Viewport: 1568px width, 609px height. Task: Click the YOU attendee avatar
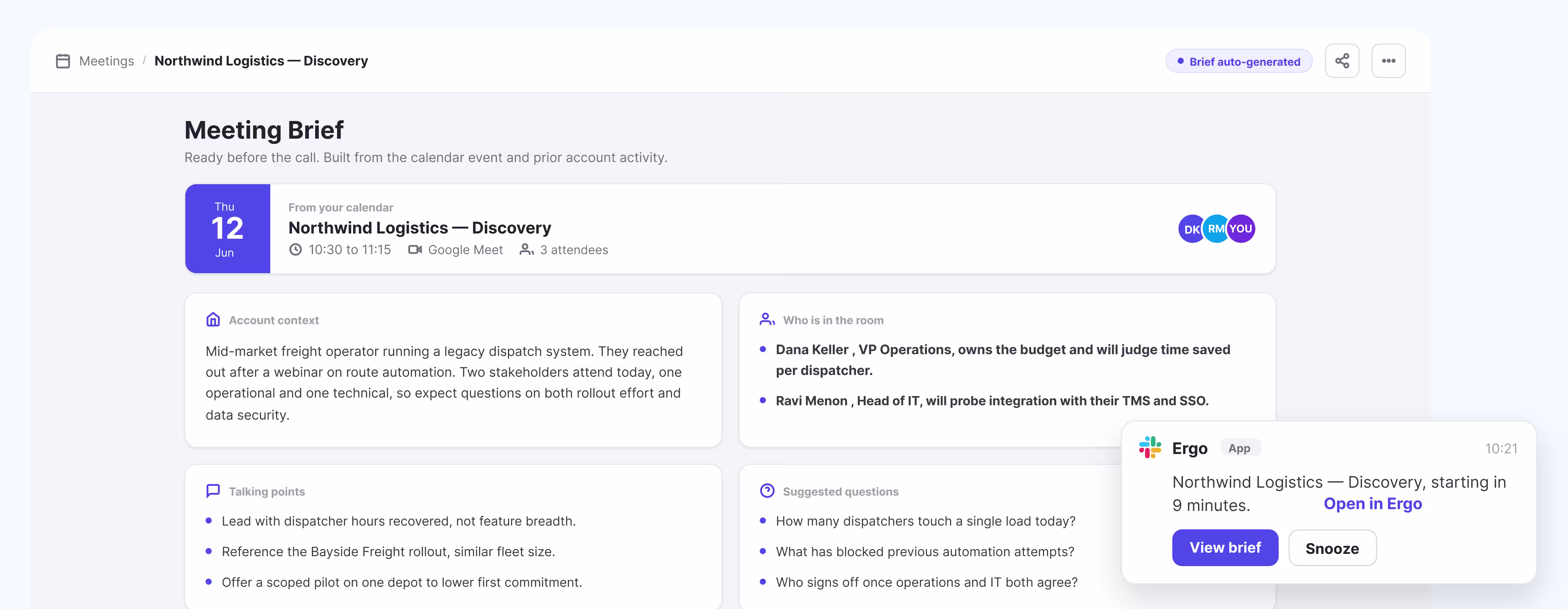1241,229
